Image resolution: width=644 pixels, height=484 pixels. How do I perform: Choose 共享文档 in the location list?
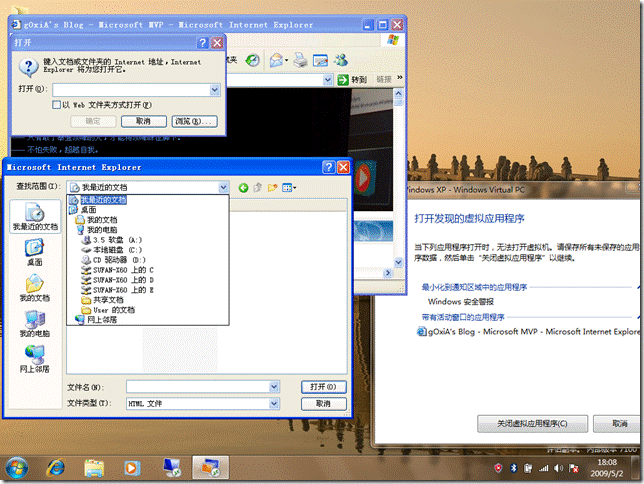(108, 300)
